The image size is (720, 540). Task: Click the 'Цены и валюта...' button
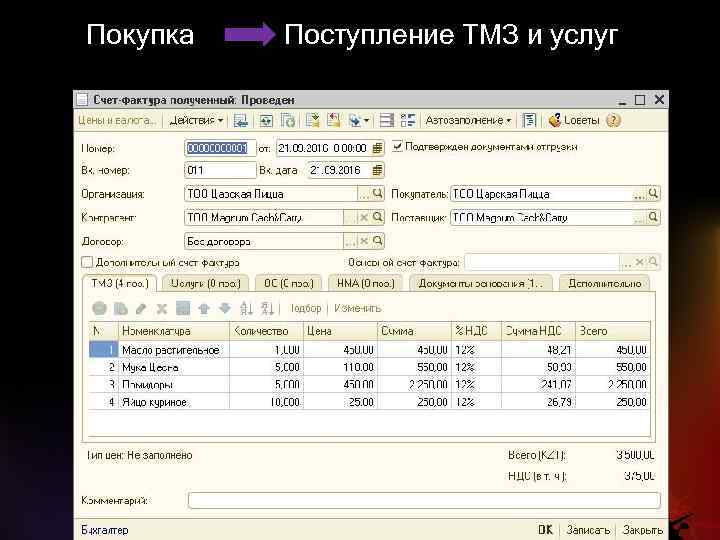pos(117,120)
